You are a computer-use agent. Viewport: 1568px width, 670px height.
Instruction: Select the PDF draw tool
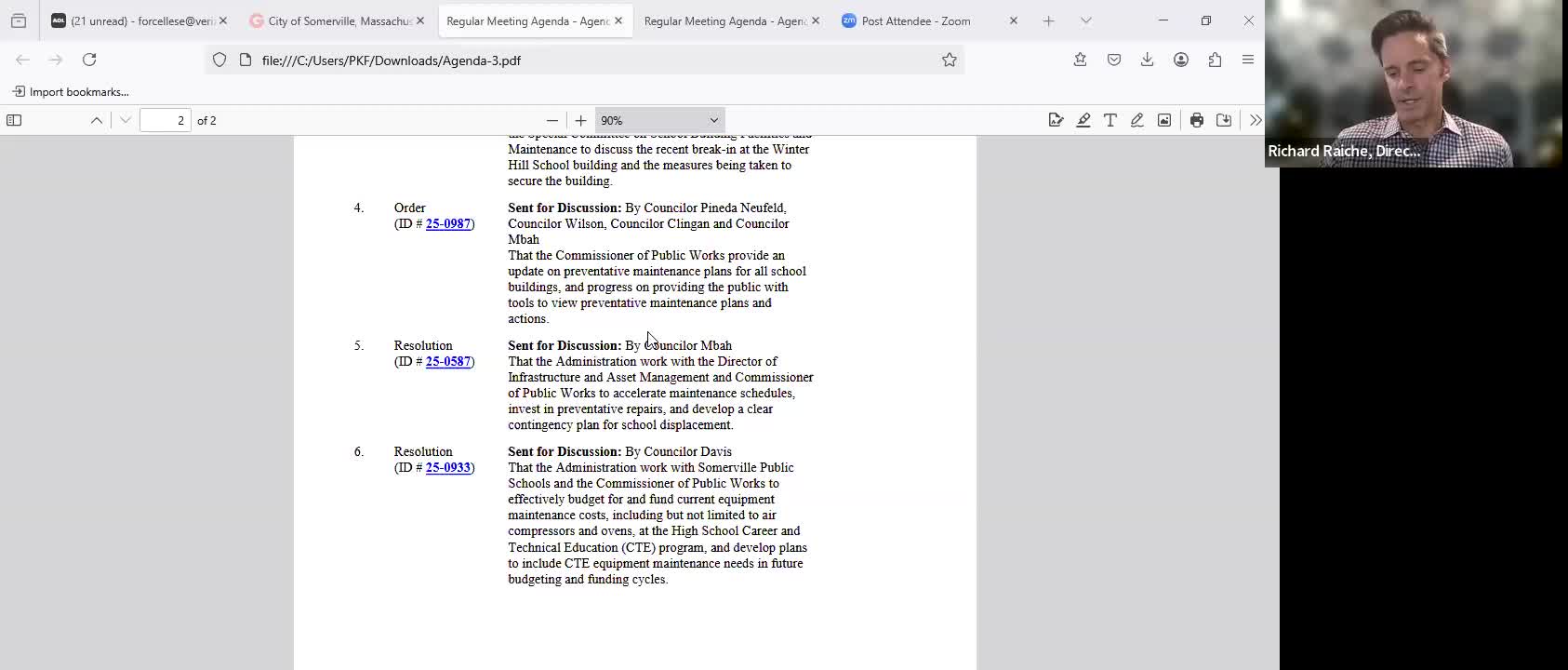pyautogui.click(x=1136, y=120)
